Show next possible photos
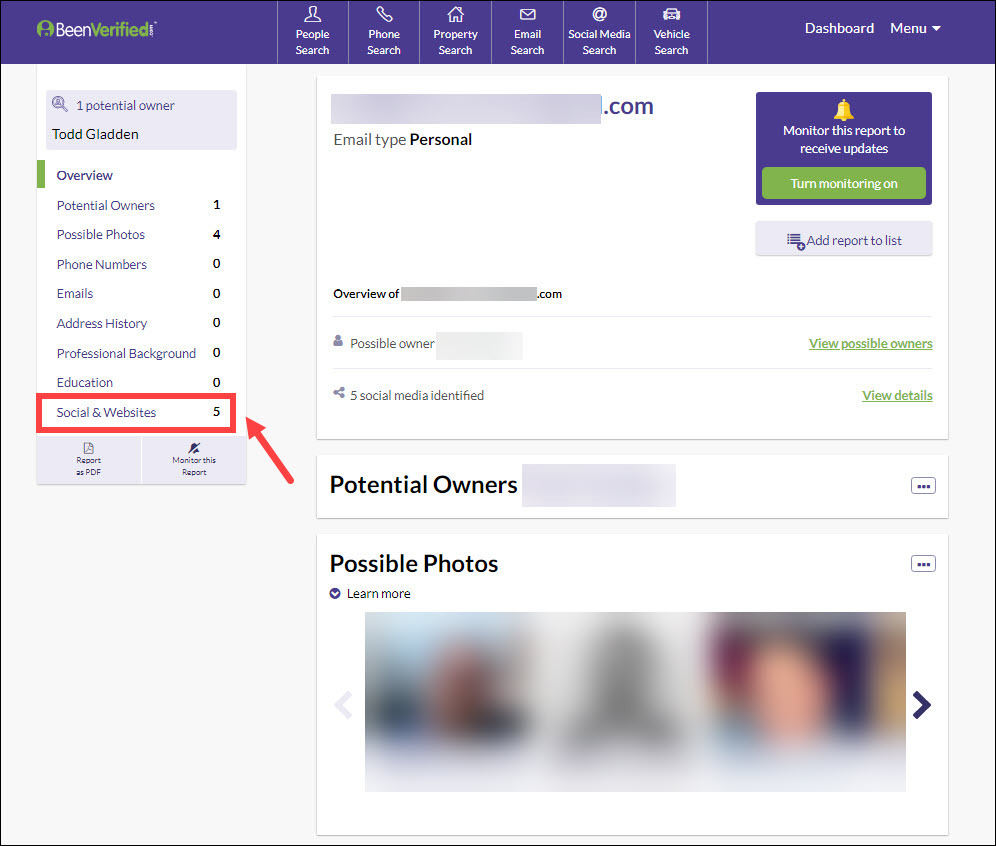The height and width of the screenshot is (846, 996). point(922,704)
